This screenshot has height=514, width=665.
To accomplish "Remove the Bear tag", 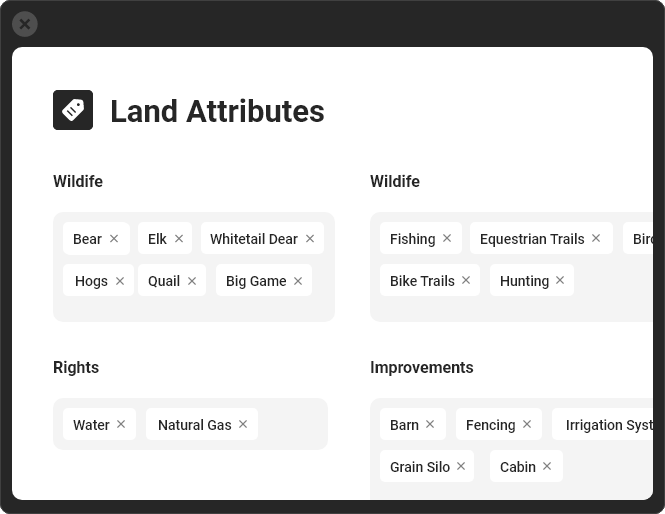I will pyautogui.click(x=114, y=238).
